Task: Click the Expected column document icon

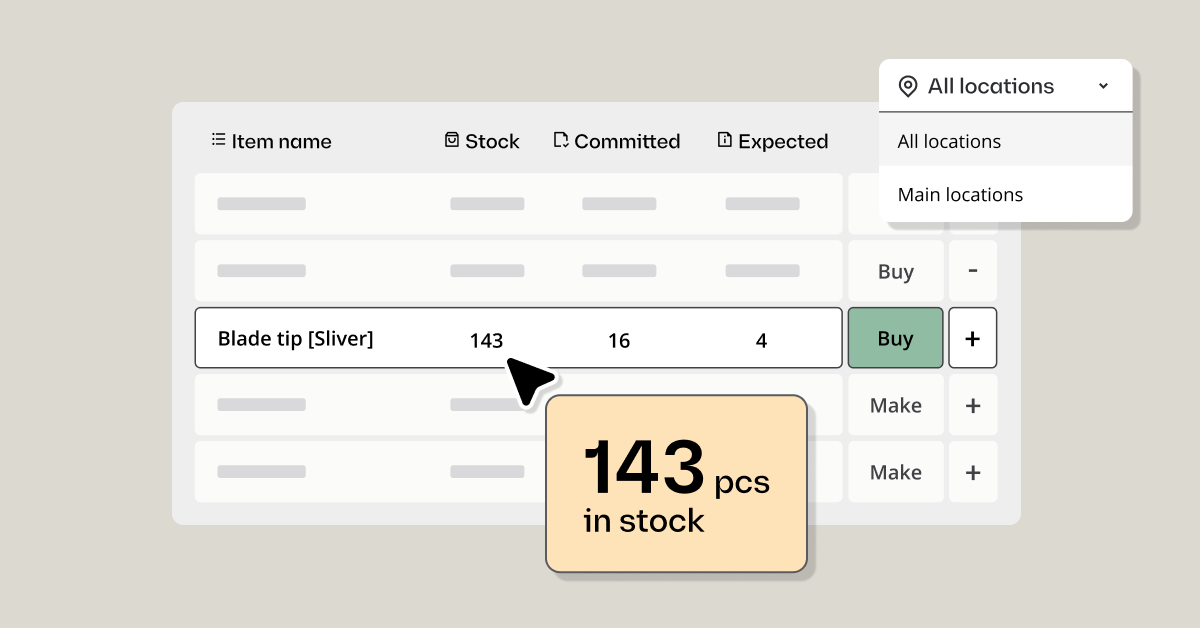Action: (x=725, y=140)
